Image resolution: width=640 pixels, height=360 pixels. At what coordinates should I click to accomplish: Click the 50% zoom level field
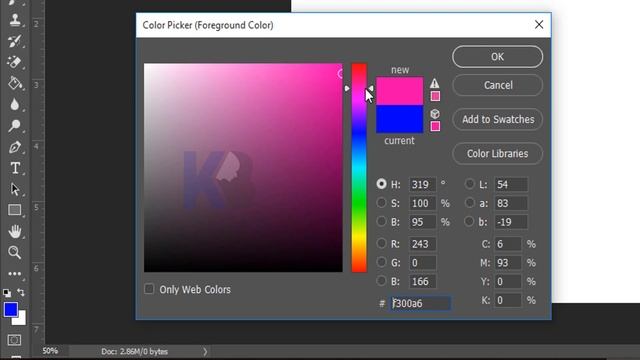coord(51,351)
